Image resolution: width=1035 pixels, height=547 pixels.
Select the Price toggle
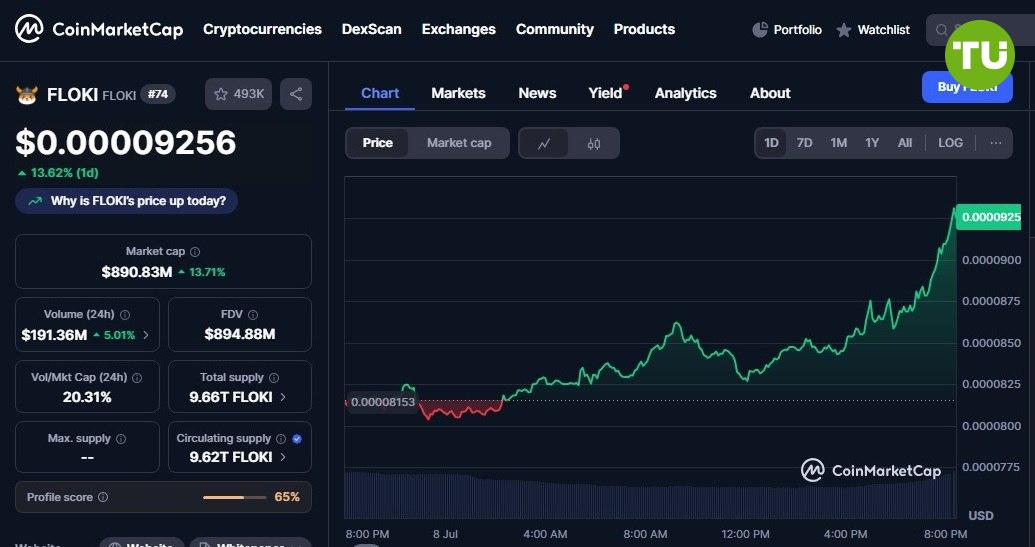(378, 143)
